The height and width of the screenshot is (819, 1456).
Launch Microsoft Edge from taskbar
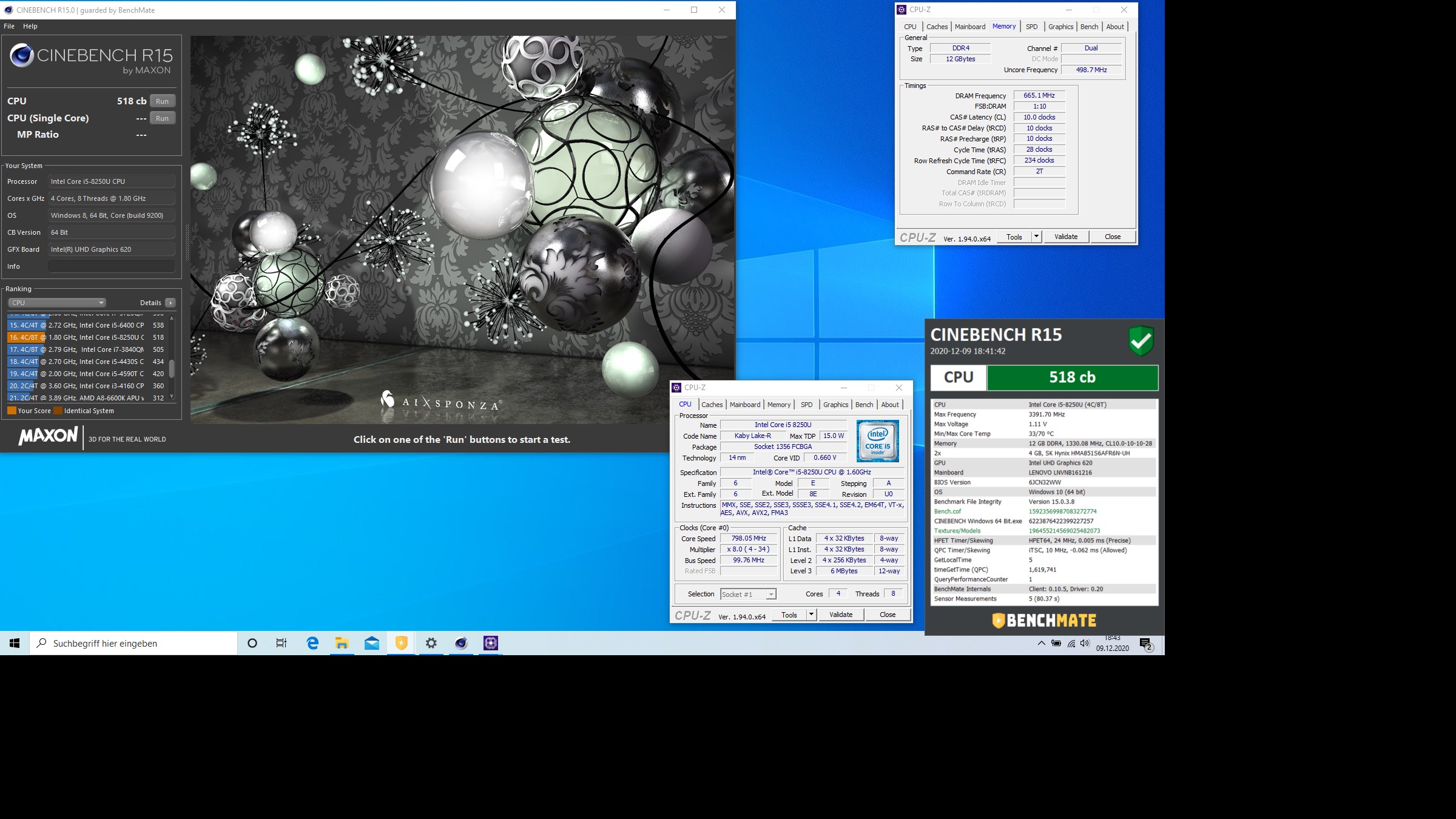point(312,643)
